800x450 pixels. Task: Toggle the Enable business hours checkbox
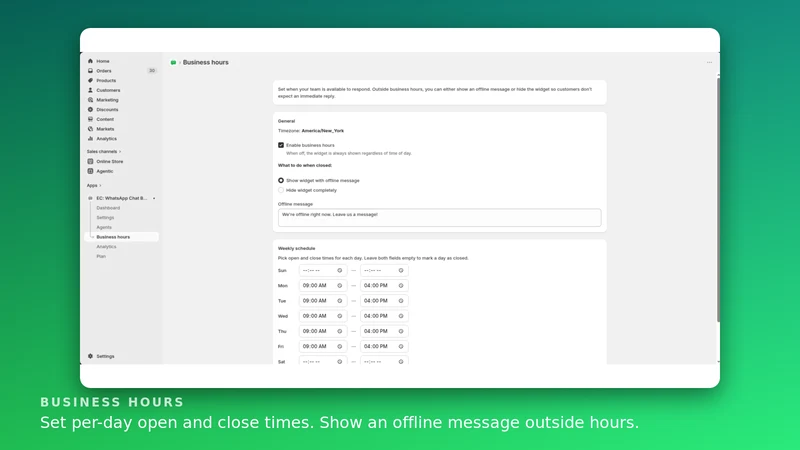tap(281, 145)
